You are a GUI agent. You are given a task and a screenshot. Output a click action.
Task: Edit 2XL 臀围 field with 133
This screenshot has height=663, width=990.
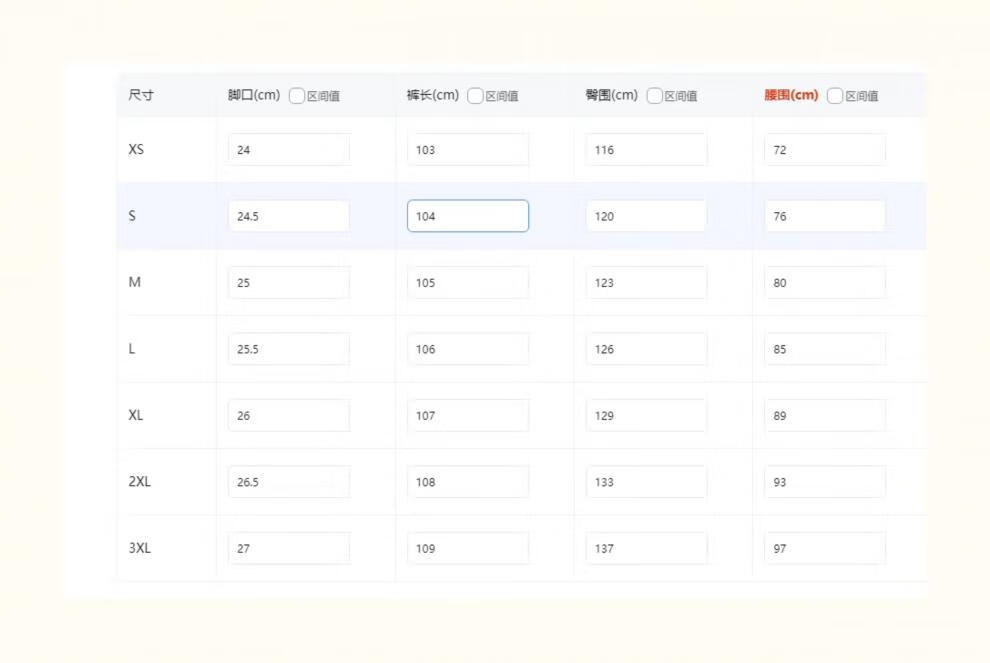647,482
